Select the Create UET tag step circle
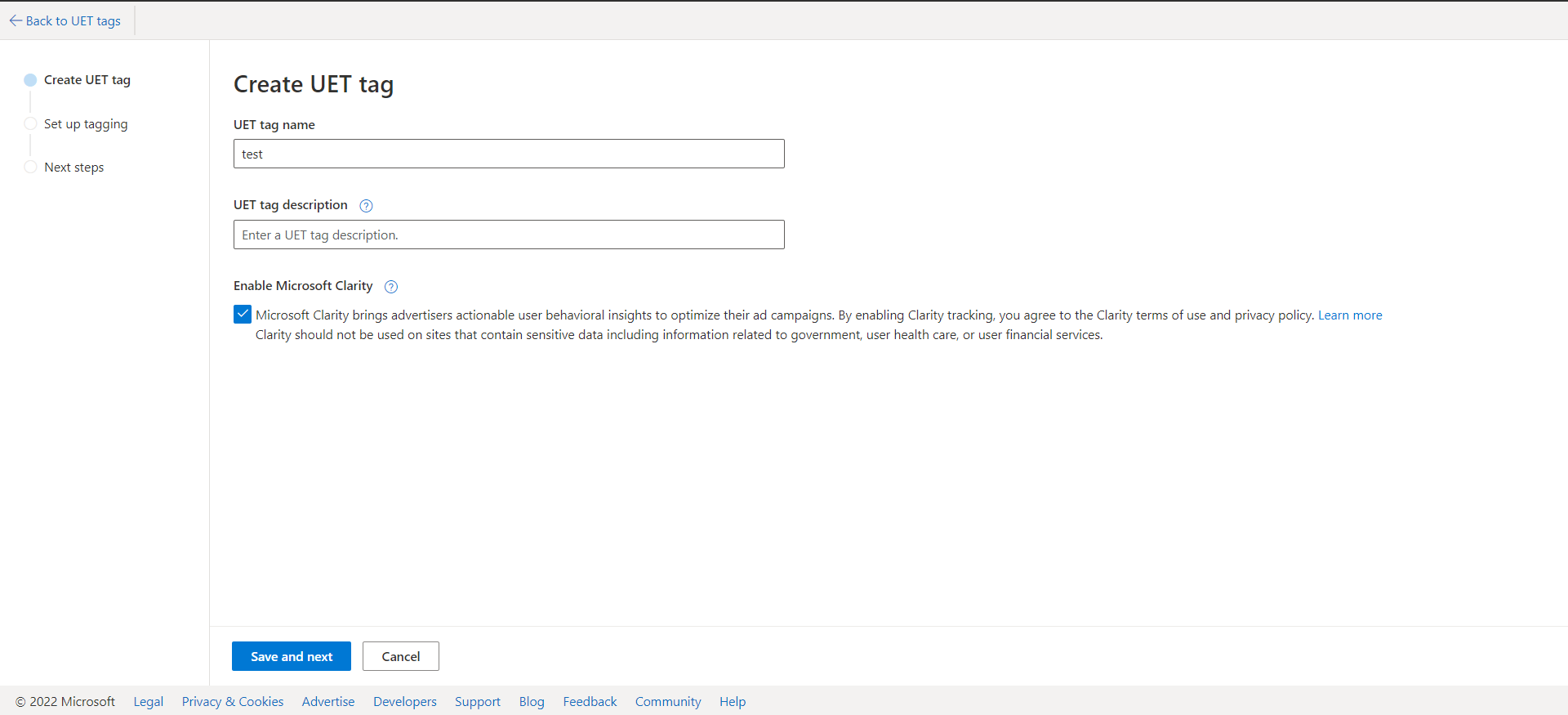Screen dimensions: 1568x715 coord(30,80)
